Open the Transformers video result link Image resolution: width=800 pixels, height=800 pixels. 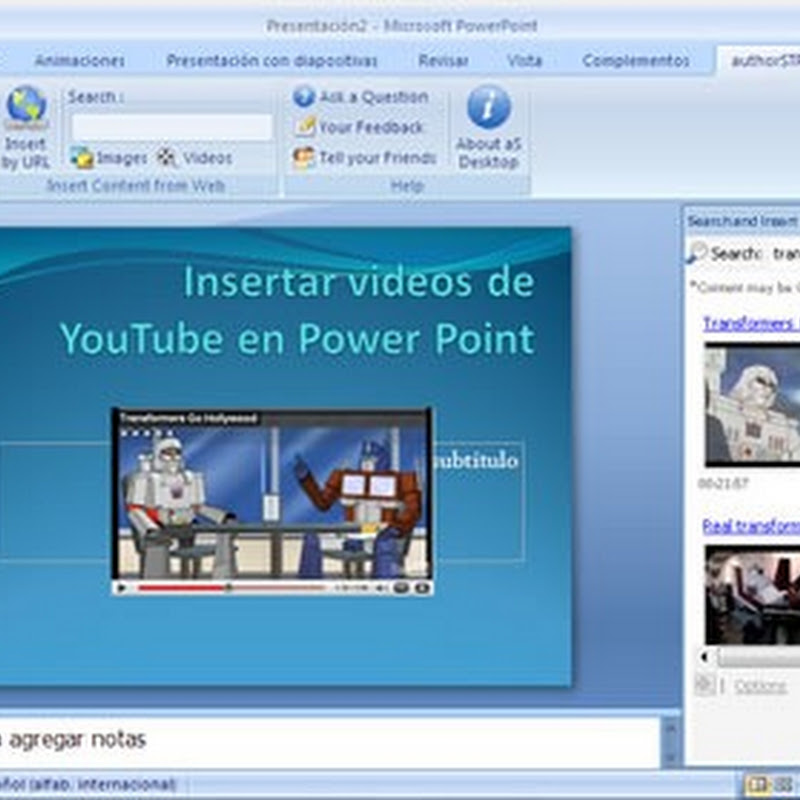tap(751, 323)
